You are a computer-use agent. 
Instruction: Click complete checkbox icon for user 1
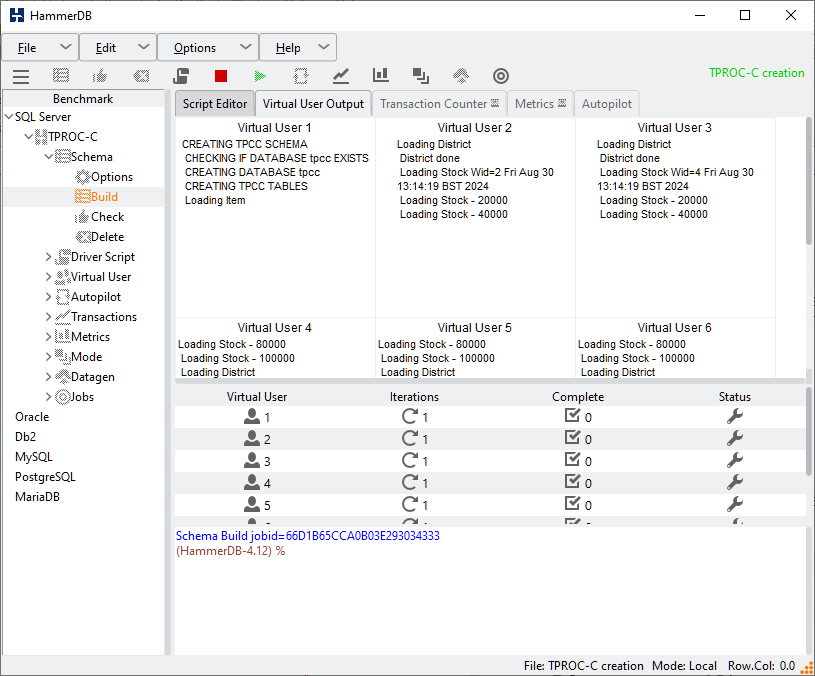point(572,416)
